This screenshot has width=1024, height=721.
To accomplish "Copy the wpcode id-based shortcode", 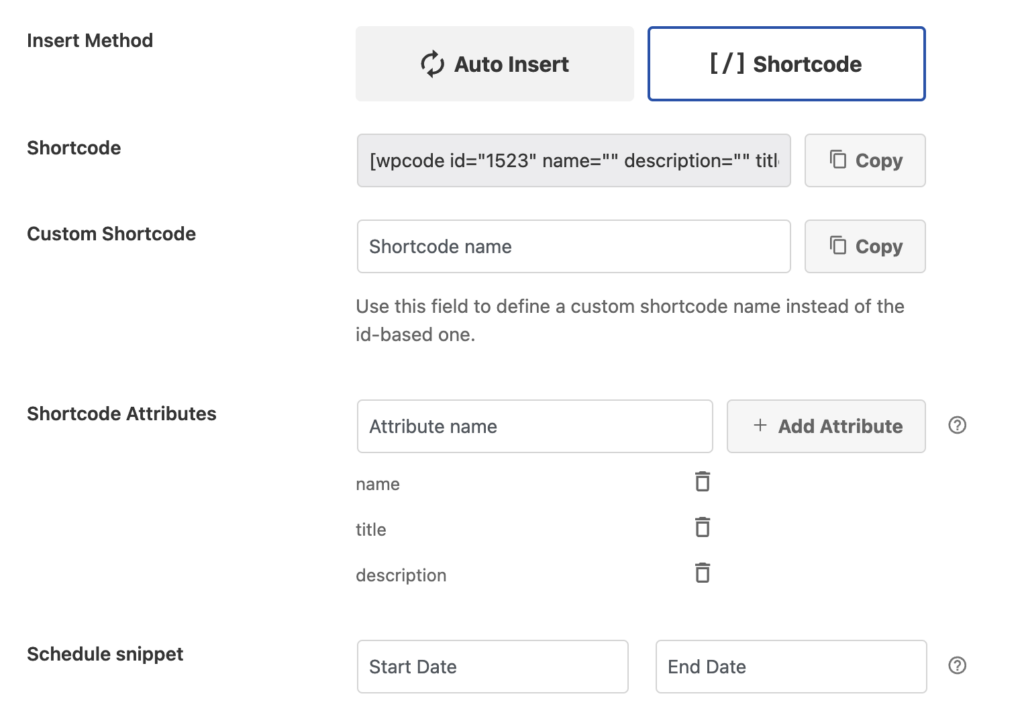I will (865, 161).
